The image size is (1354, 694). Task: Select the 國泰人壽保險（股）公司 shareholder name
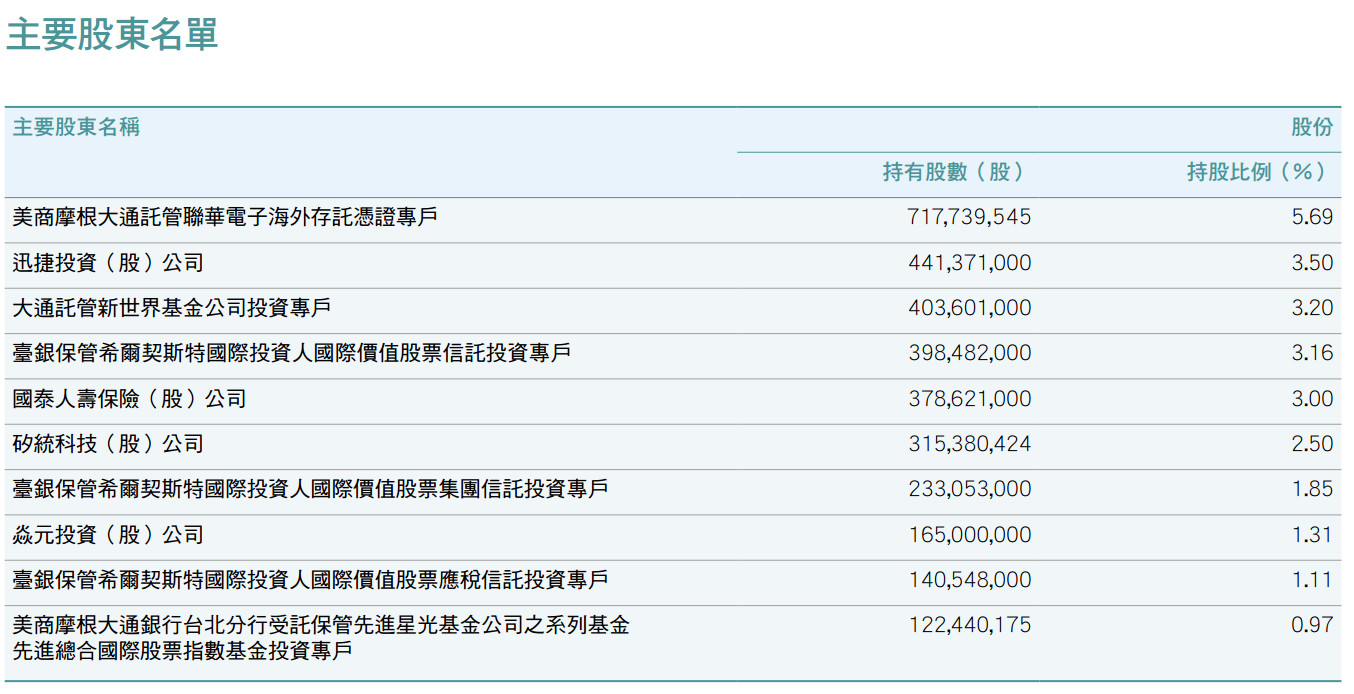[x=129, y=399]
